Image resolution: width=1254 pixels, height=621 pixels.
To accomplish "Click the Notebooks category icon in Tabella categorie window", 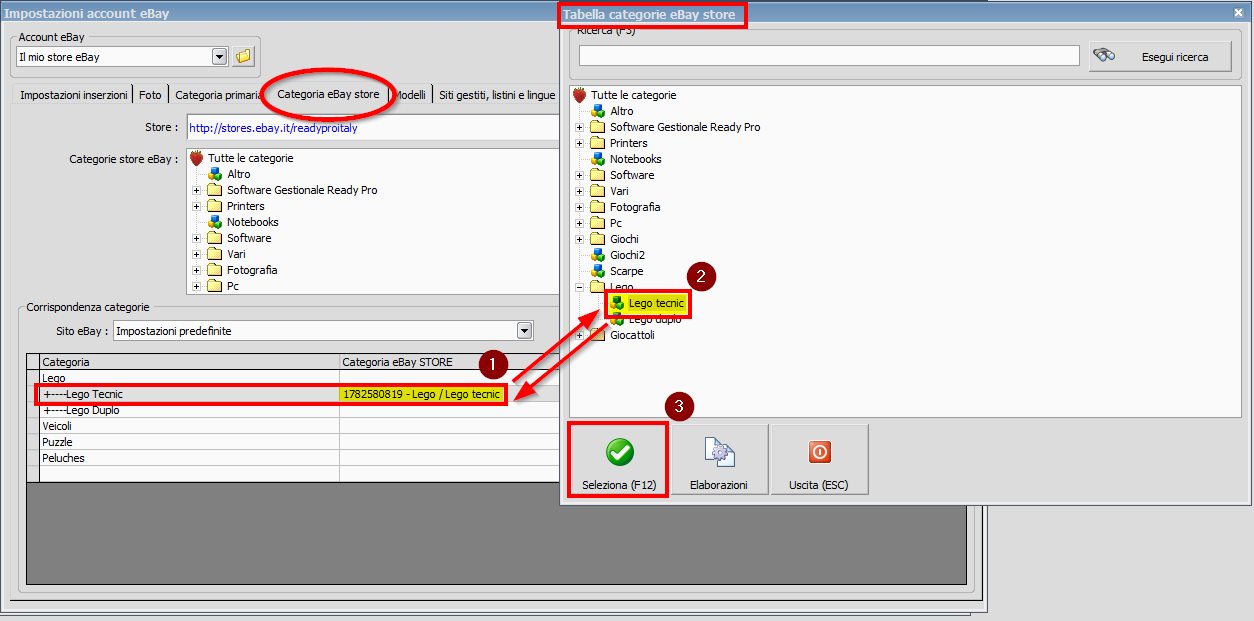I will coord(598,159).
